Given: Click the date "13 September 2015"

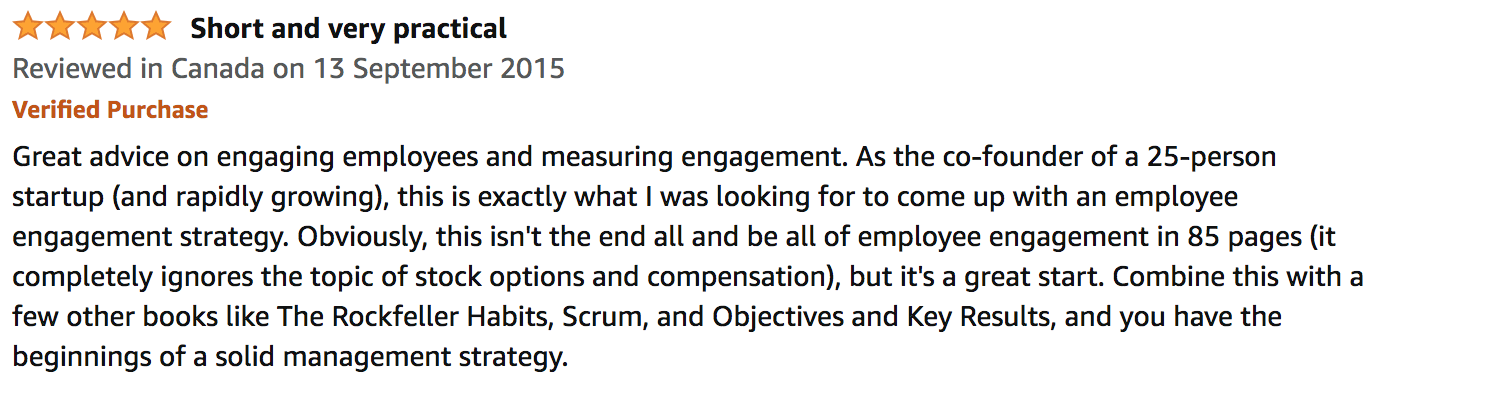Looking at the screenshot, I should tap(439, 69).
